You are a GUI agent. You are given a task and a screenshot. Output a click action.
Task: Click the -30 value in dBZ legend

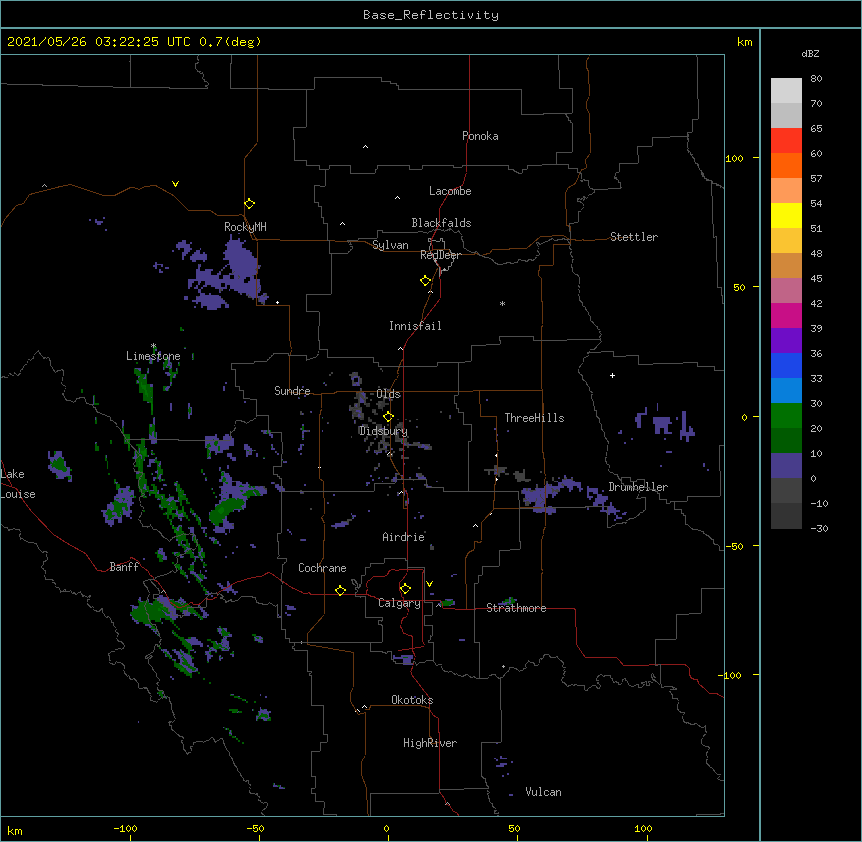click(819, 528)
